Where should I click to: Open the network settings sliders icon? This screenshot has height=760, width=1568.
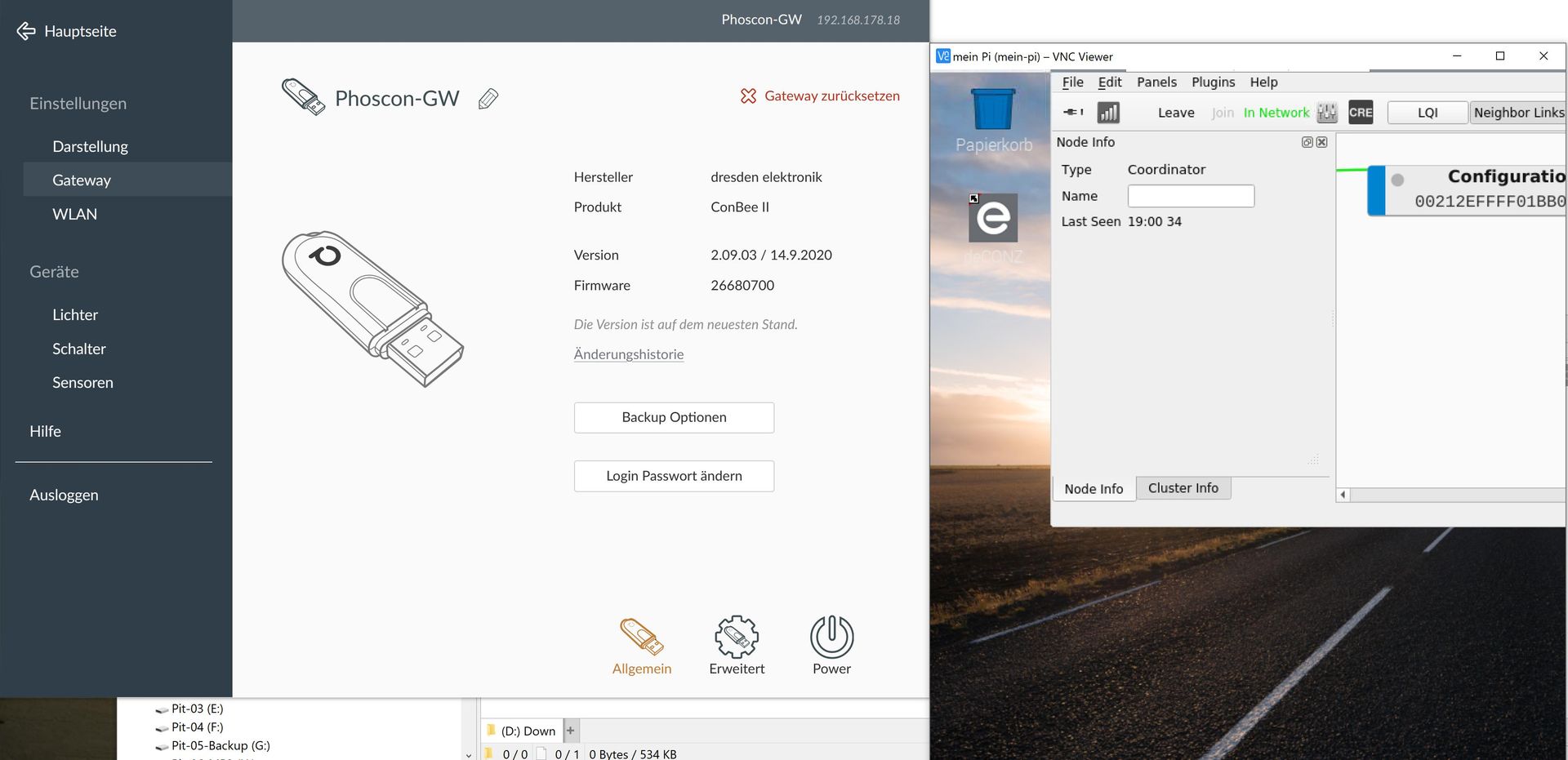pyautogui.click(x=1327, y=113)
